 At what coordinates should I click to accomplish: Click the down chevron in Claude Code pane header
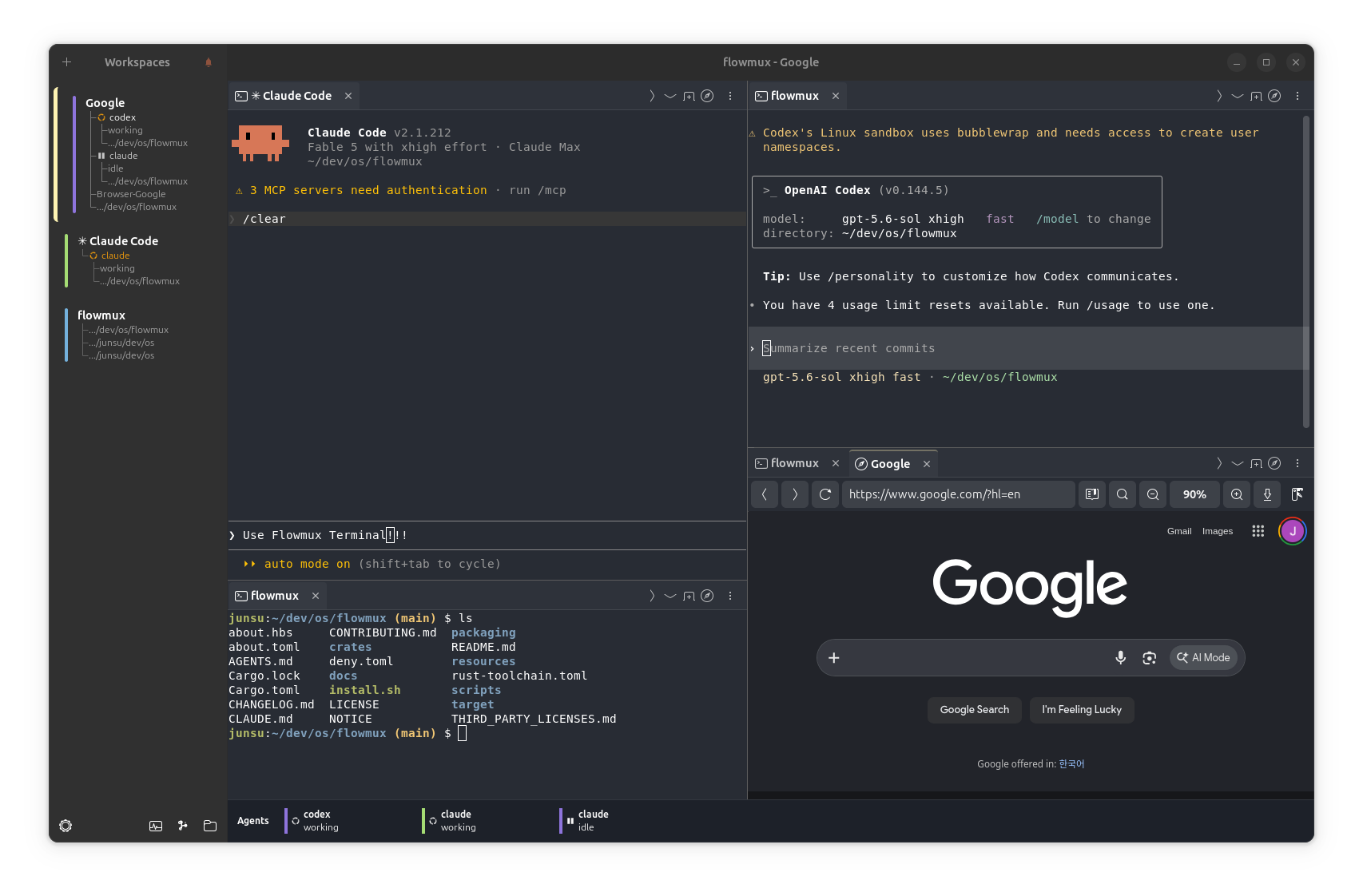click(x=670, y=96)
